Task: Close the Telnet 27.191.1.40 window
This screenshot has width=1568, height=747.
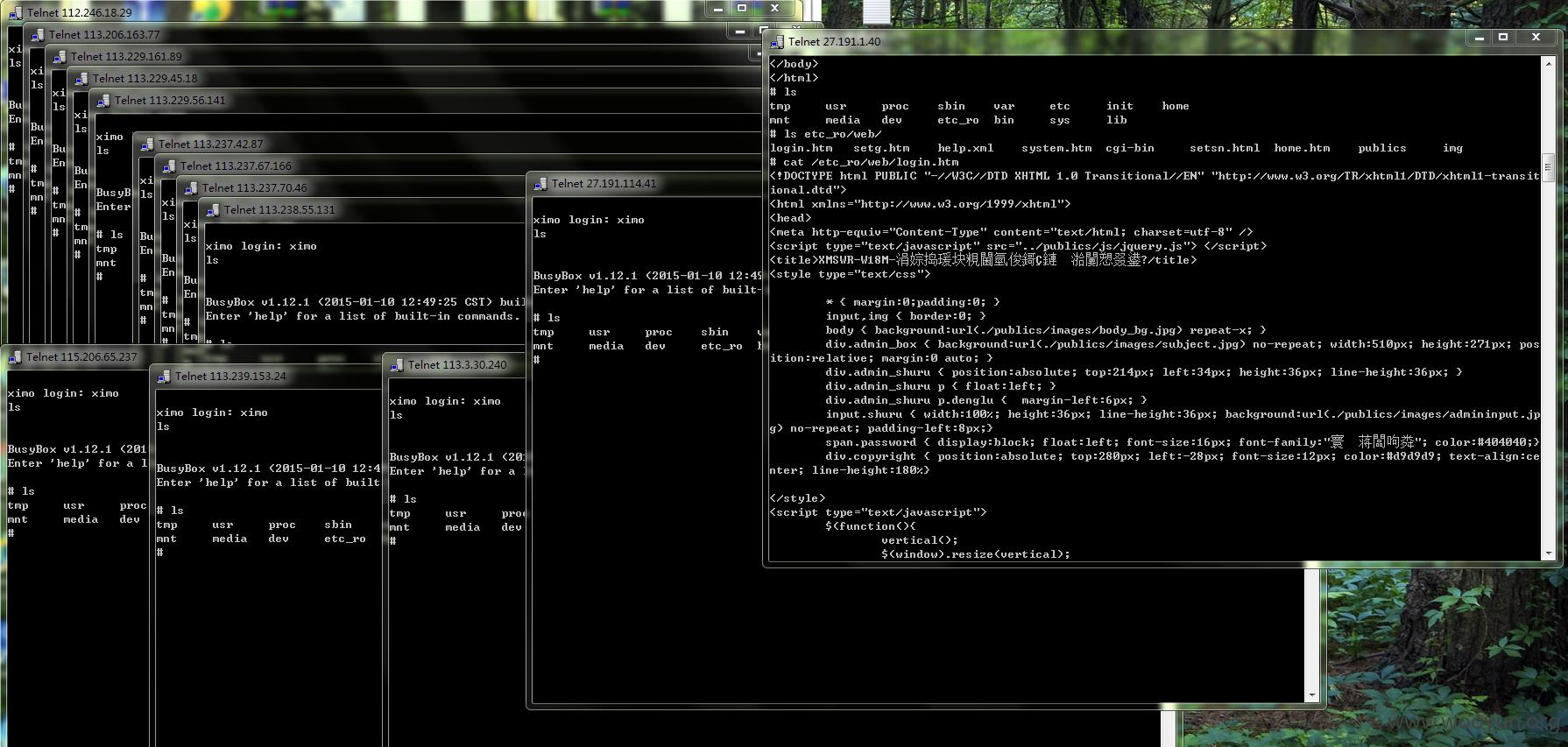Action: coord(1536,38)
